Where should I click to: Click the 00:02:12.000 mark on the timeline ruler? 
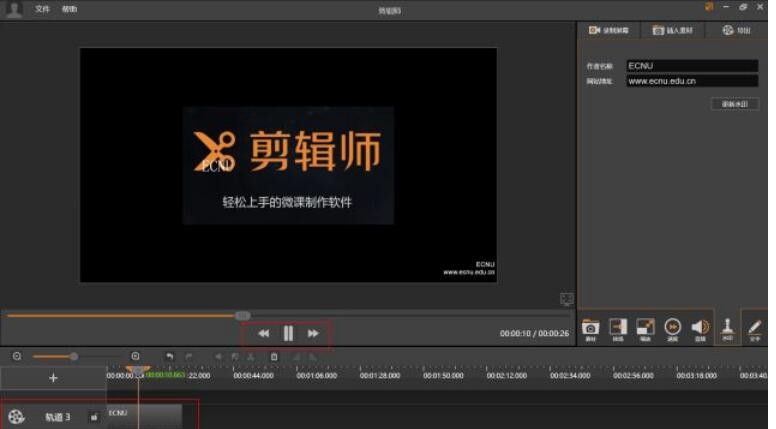click(x=507, y=376)
